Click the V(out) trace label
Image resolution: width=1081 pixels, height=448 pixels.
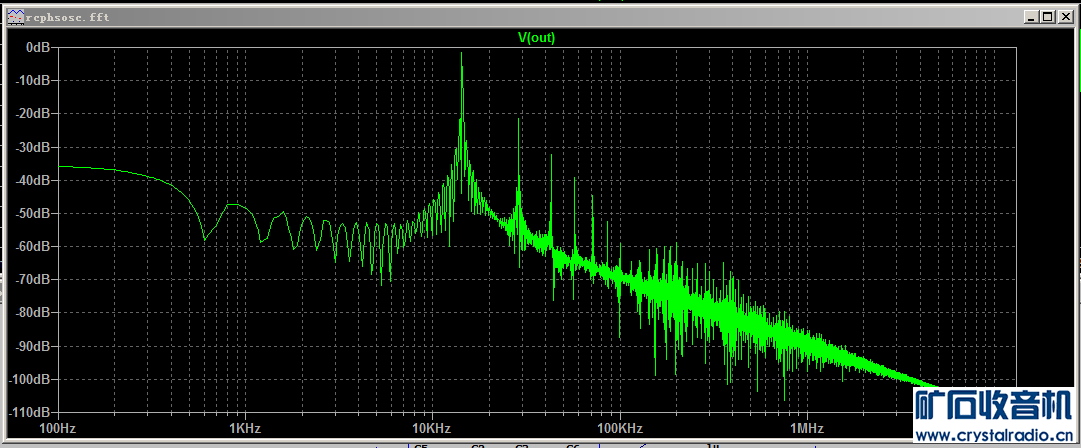tap(536, 38)
